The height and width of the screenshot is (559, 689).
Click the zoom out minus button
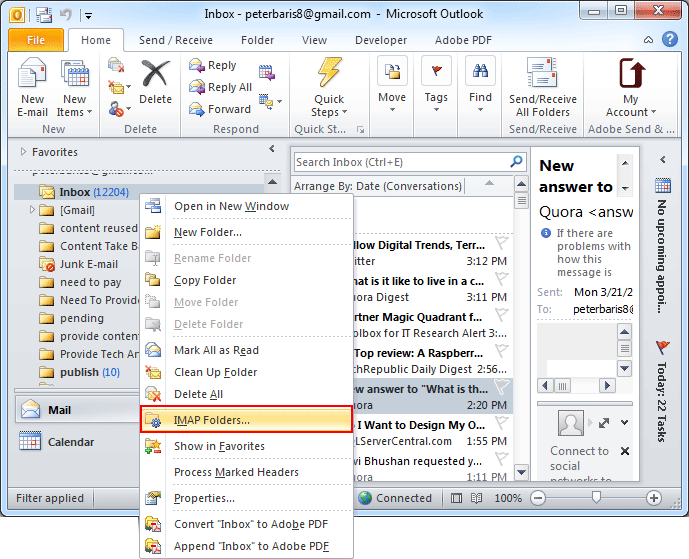pos(538,498)
